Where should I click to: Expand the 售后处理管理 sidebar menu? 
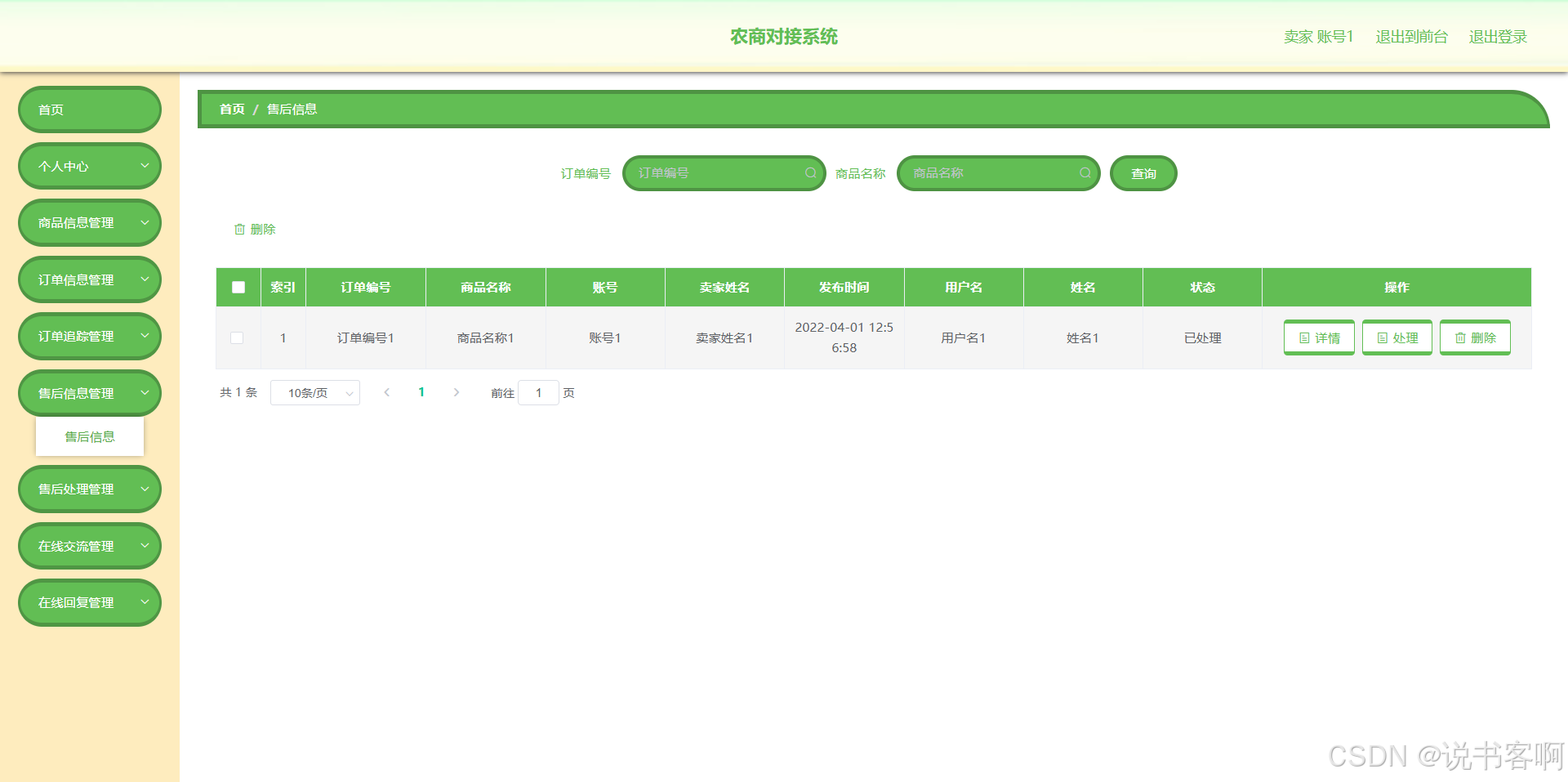(90, 489)
